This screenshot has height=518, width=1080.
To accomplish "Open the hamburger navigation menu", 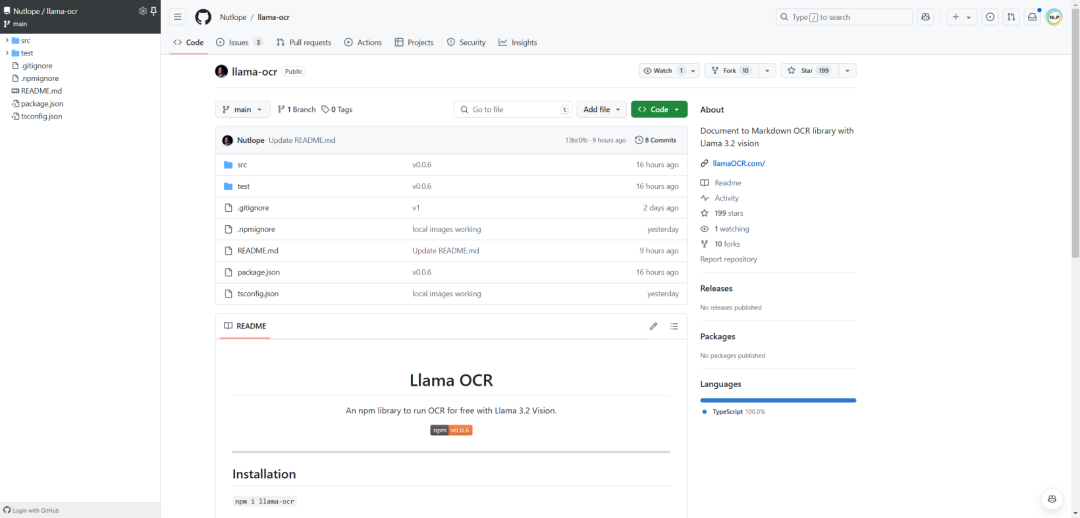I will (x=178, y=17).
